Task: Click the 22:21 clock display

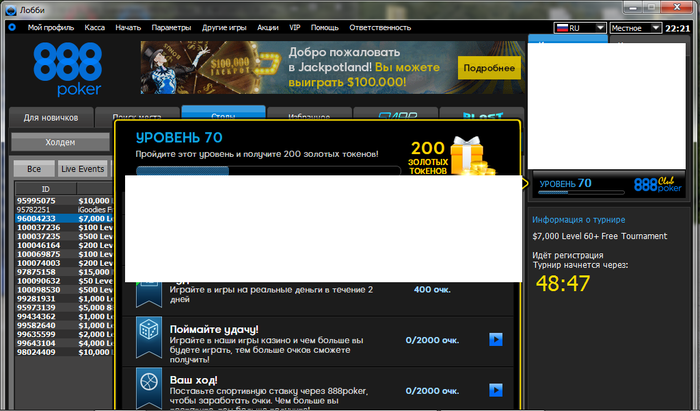Action: pyautogui.click(x=678, y=28)
